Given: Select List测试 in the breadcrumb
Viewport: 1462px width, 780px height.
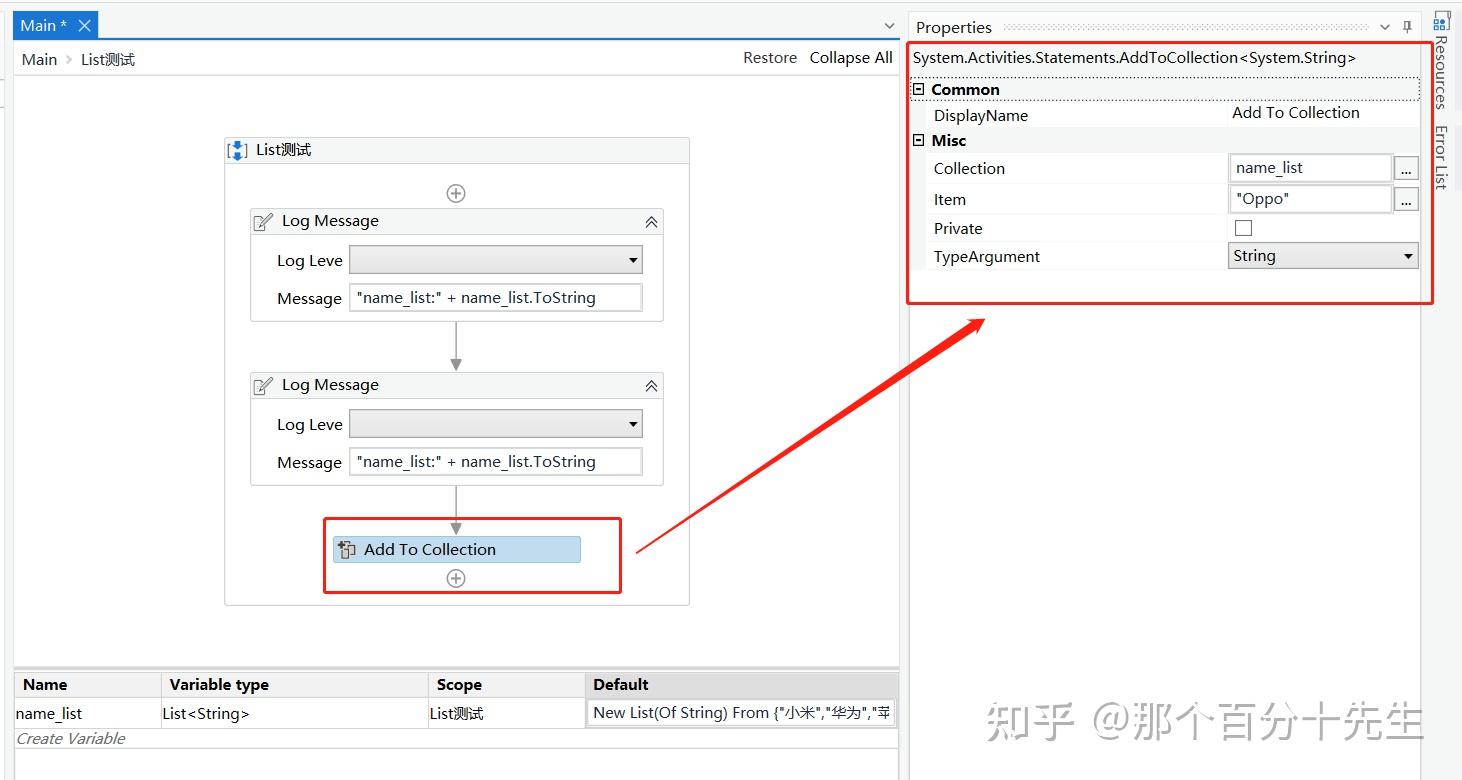Looking at the screenshot, I should 107,59.
